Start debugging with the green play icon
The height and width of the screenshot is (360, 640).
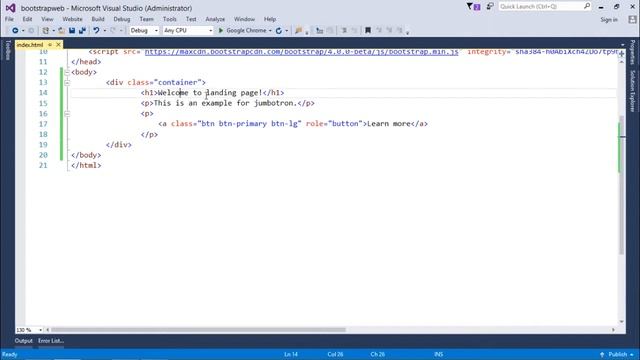coord(221,31)
